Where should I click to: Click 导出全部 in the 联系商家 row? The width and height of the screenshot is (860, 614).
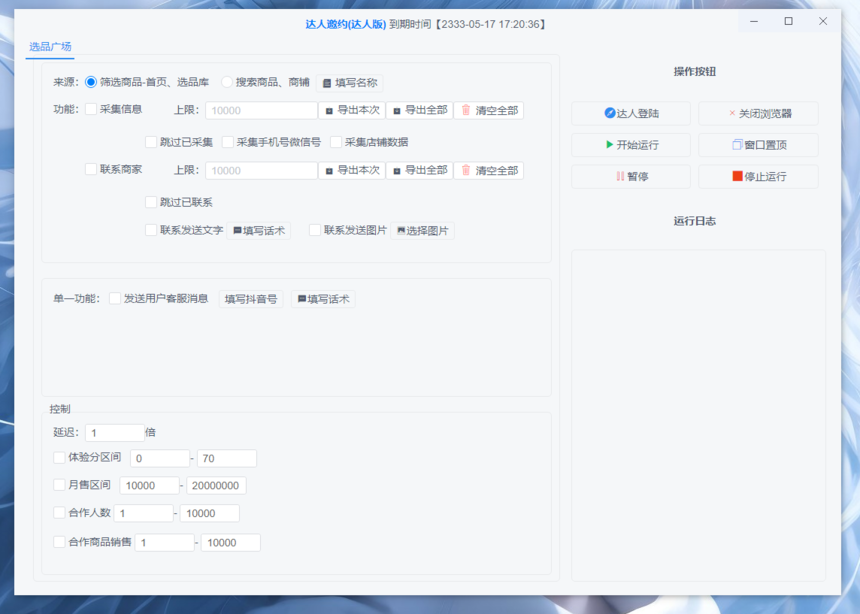[x=420, y=171]
